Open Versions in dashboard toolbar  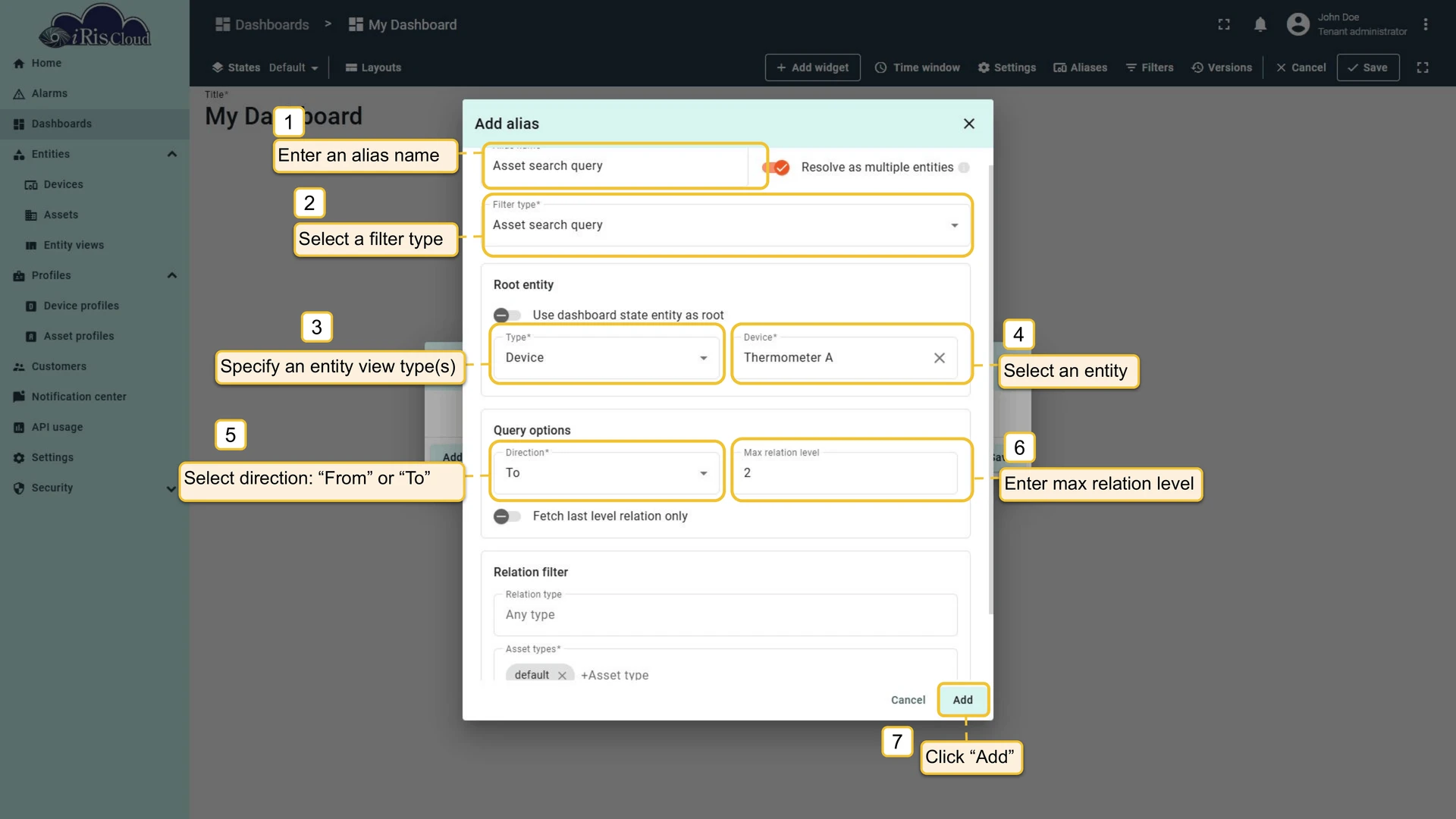point(1221,67)
